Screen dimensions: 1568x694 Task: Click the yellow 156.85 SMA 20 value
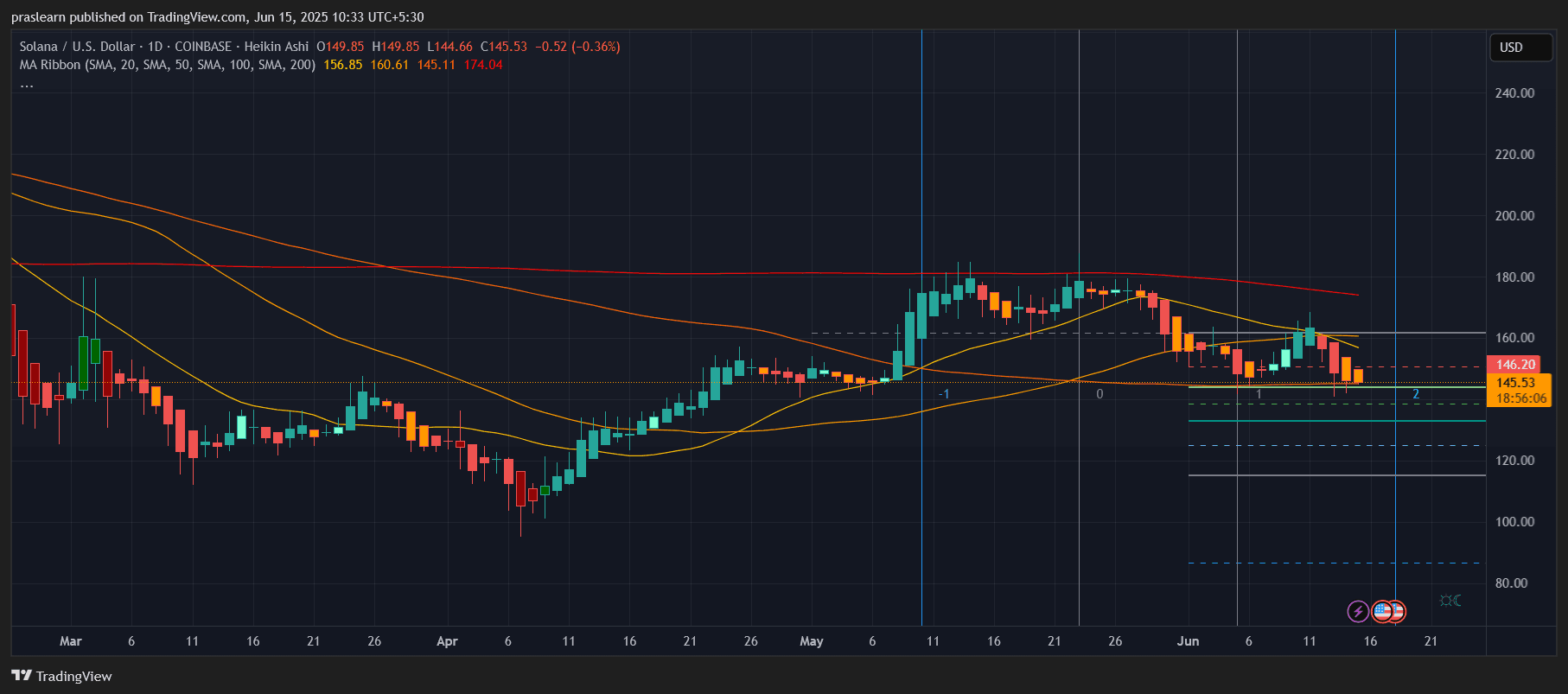pyautogui.click(x=342, y=65)
